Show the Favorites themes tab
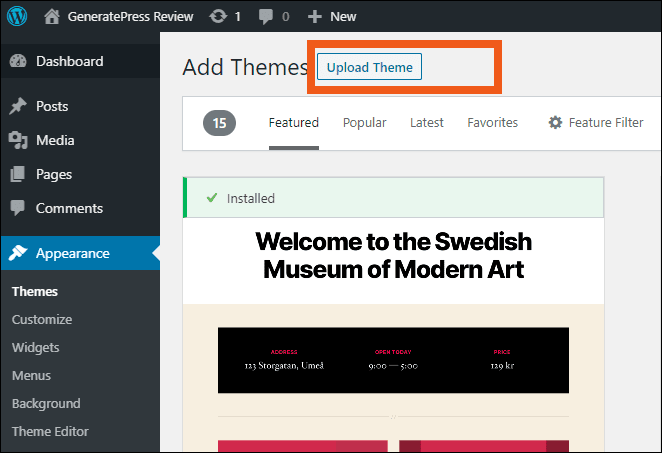Viewport: 662px width, 453px height. point(492,123)
